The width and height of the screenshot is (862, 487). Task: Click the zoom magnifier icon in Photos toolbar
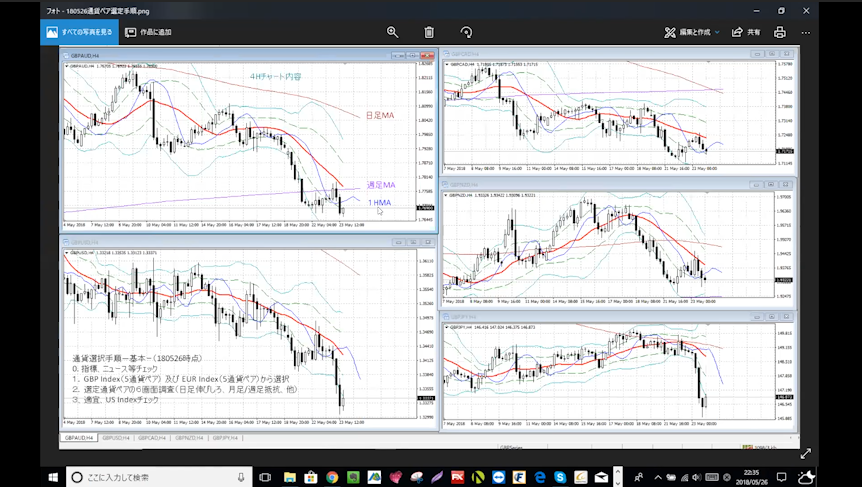point(392,32)
